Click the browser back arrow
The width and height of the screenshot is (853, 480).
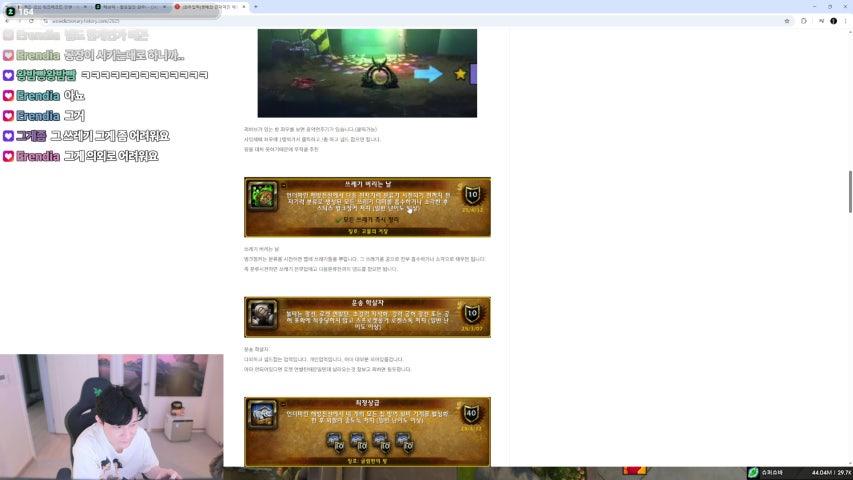tap(7, 21)
